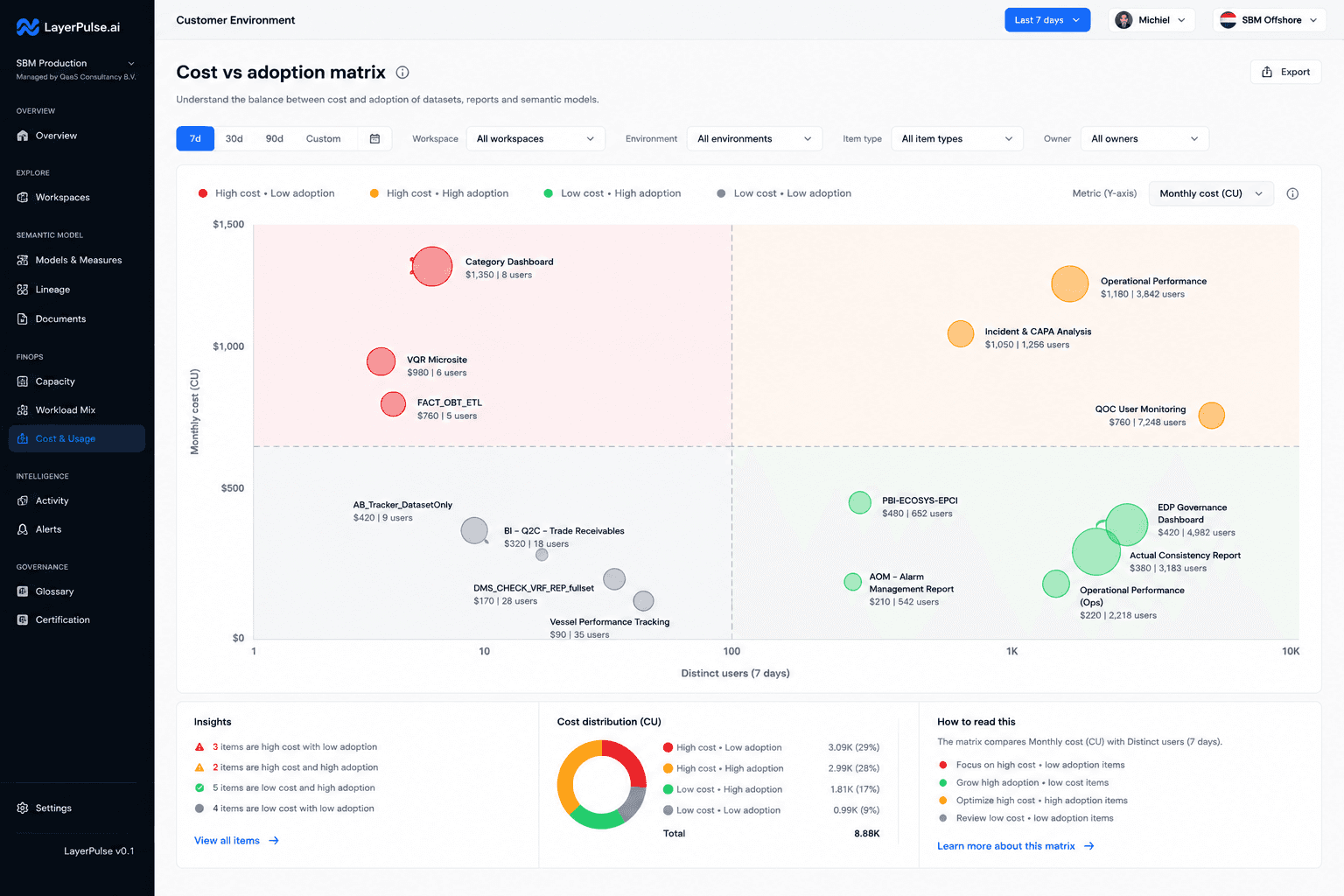
Task: Click the Cost & Usage icon
Action: (23, 439)
